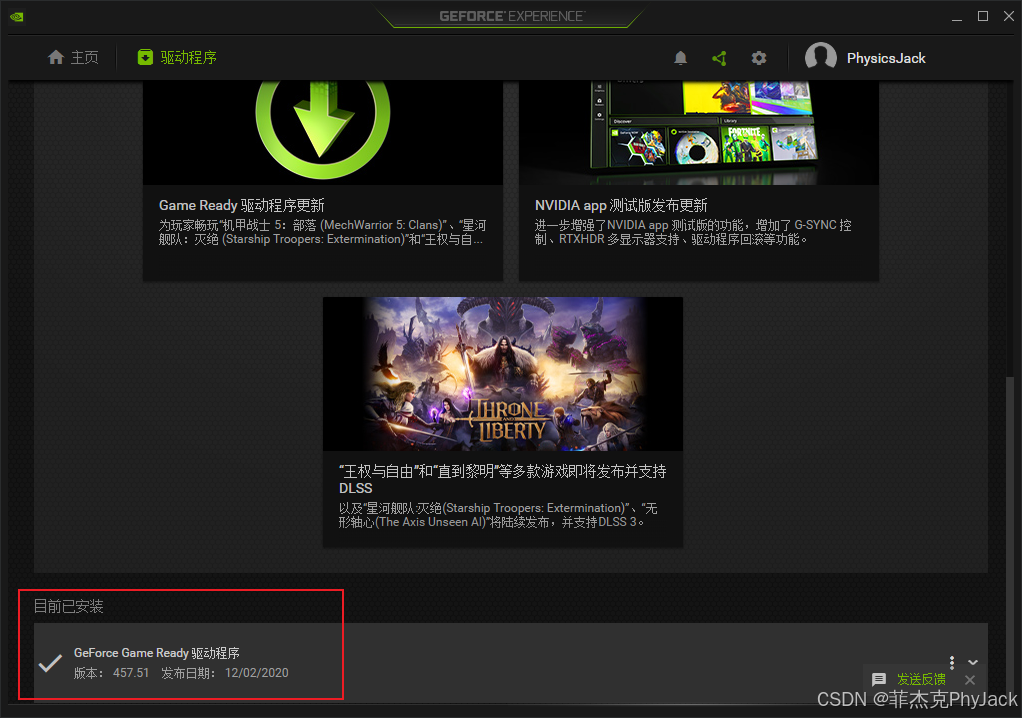
Task: Open the three-dot menu for installed driver
Action: tap(952, 663)
